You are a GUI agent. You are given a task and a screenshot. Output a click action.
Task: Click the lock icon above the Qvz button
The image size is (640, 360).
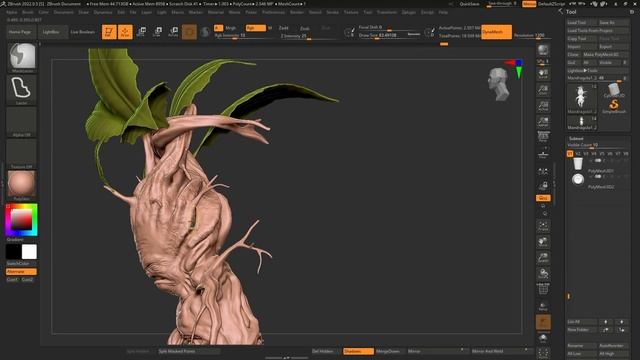pos(543,187)
